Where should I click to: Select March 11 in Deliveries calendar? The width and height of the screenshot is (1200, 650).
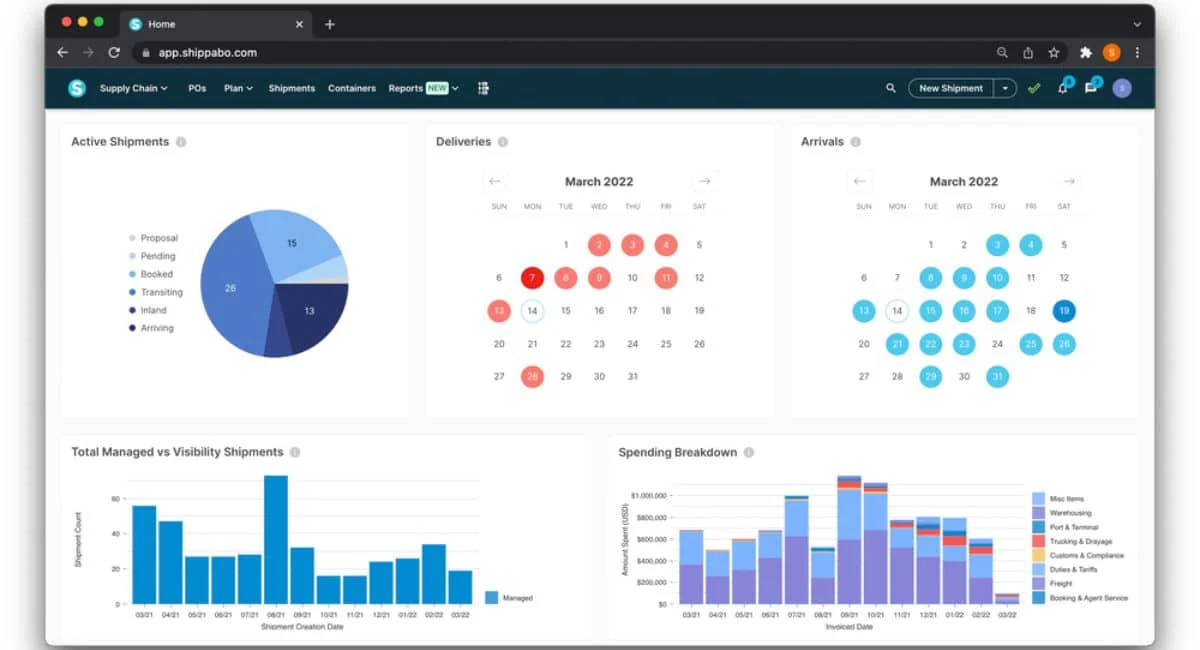[666, 278]
